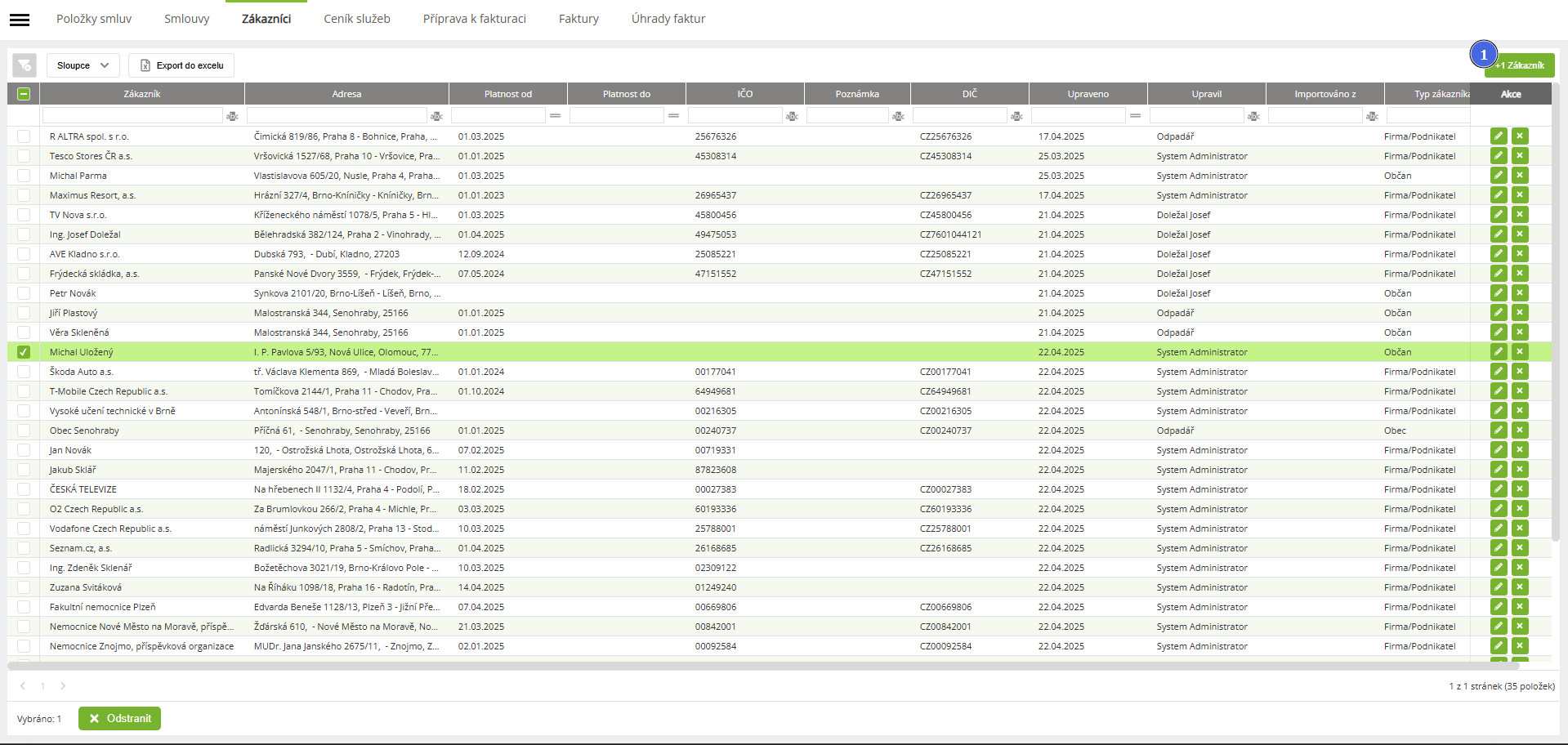Uncheck the Michal Uložený row checkbox

click(x=24, y=352)
